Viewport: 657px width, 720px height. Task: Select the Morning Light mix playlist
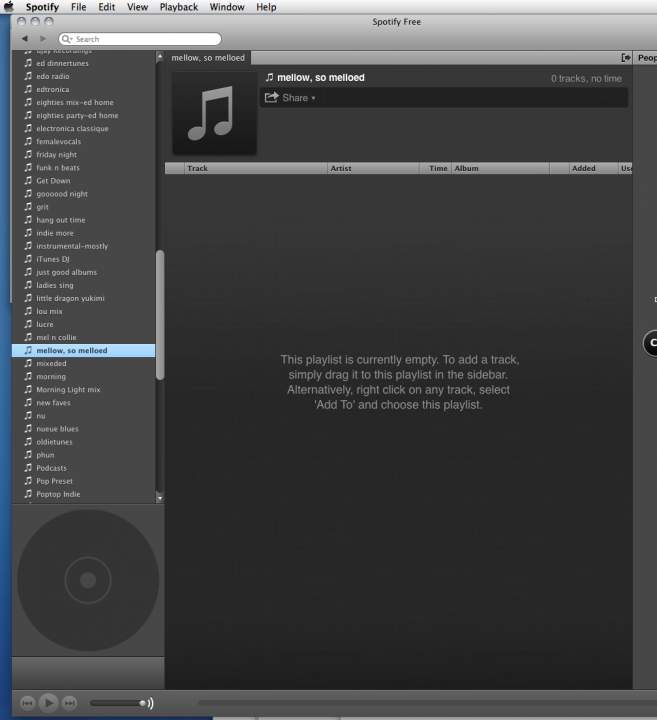tap(68, 390)
